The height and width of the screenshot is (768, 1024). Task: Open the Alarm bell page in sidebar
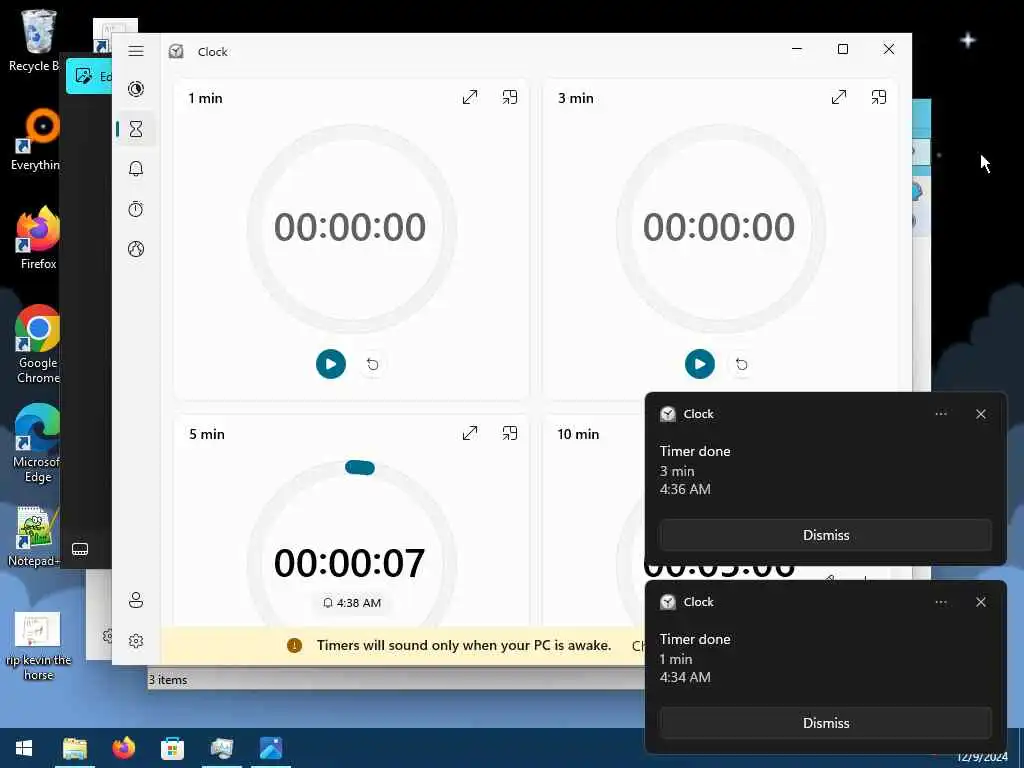[x=136, y=168]
